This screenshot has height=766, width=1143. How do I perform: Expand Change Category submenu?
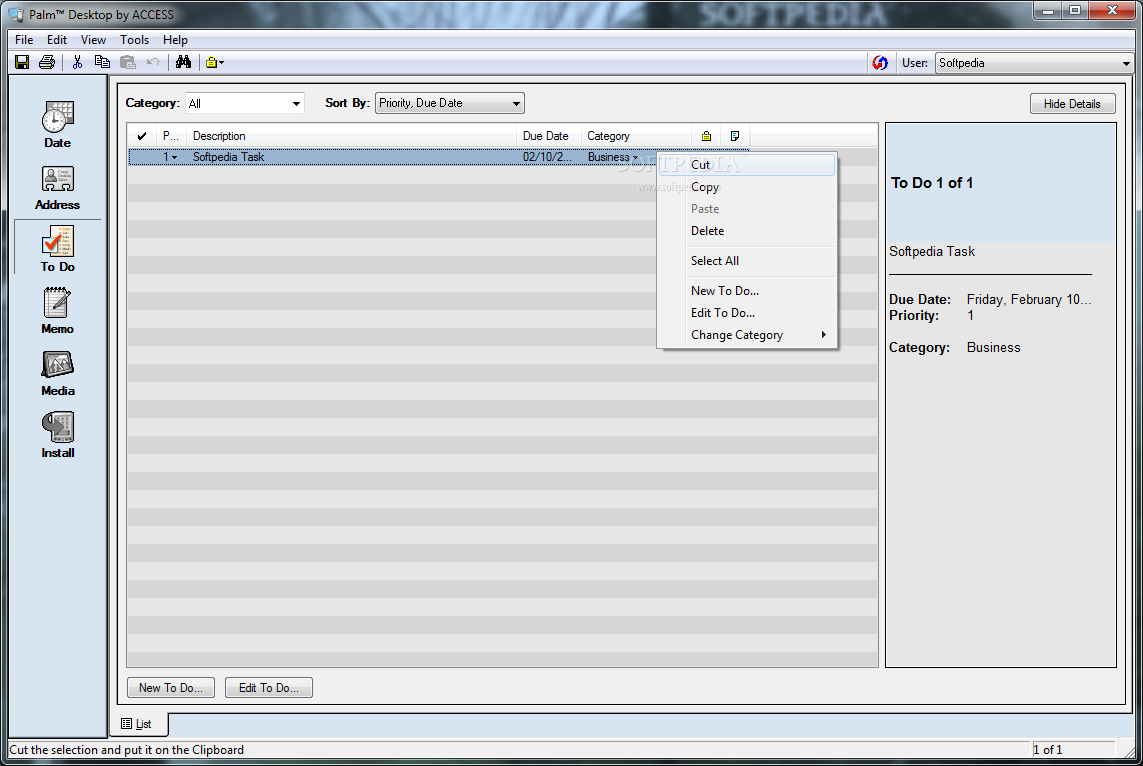pyautogui.click(x=746, y=335)
